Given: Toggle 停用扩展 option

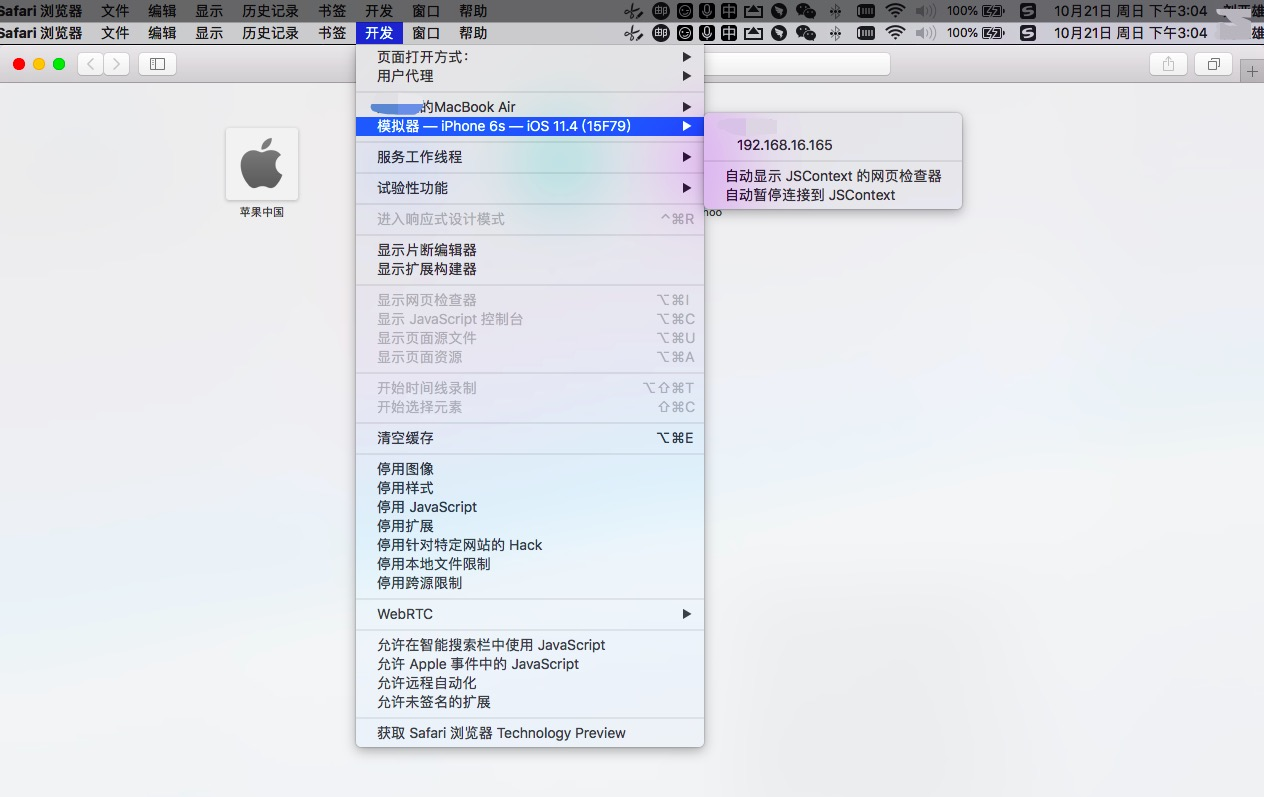Looking at the screenshot, I should click(530, 526).
